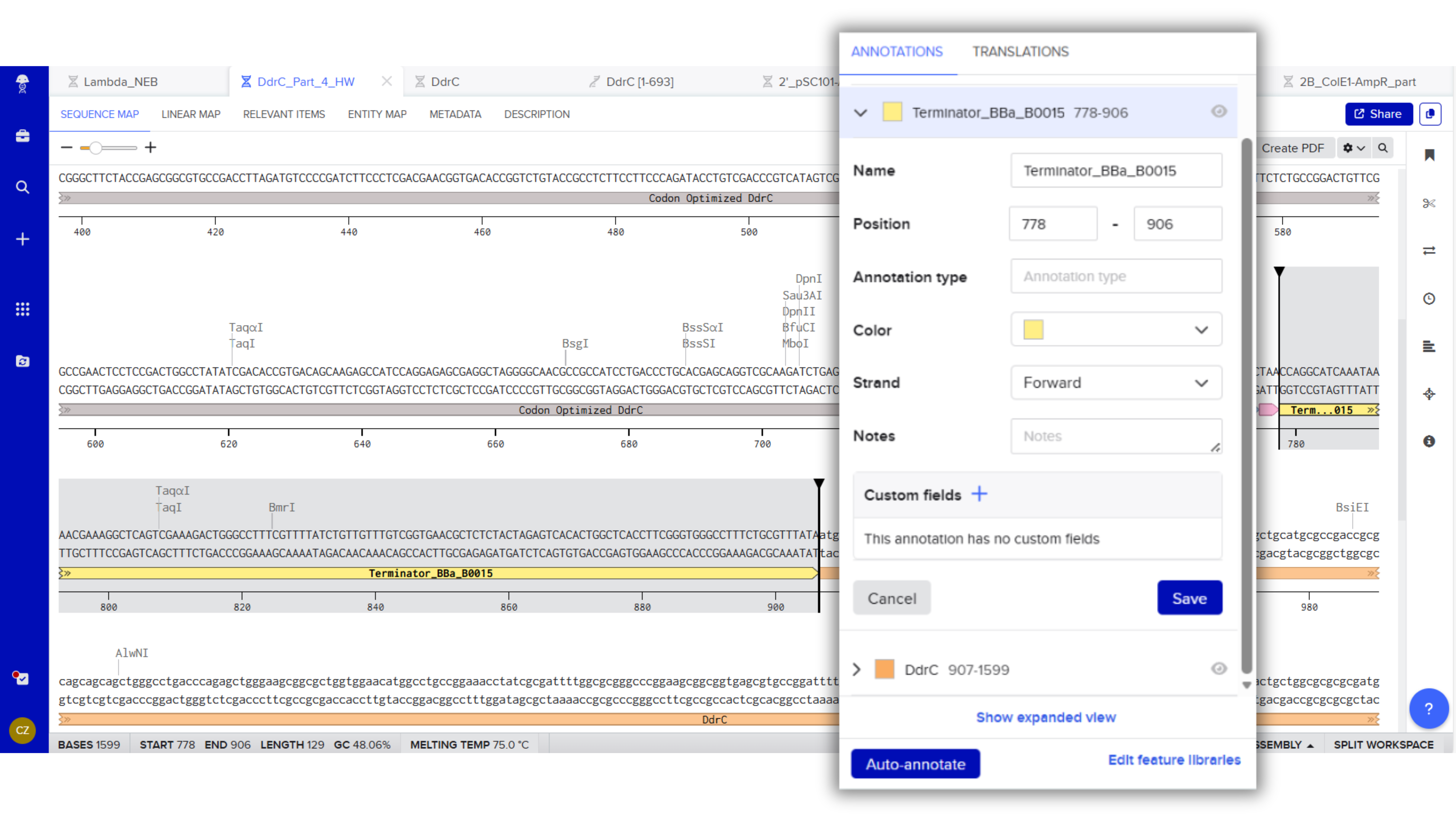Image resolution: width=1456 pixels, height=819 pixels.
Task: Click the zoom slider handle
Action: 96,148
